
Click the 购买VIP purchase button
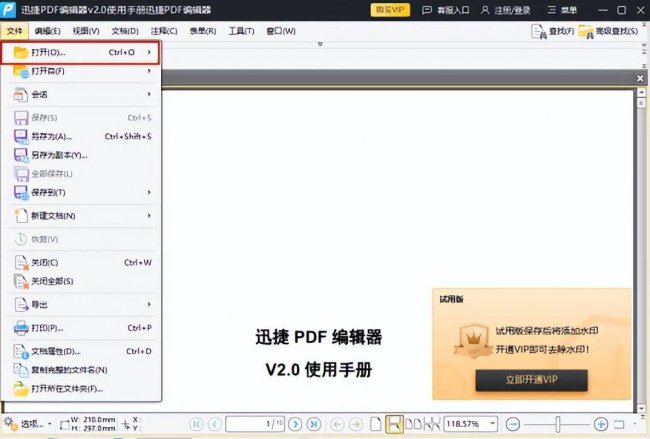pos(390,10)
